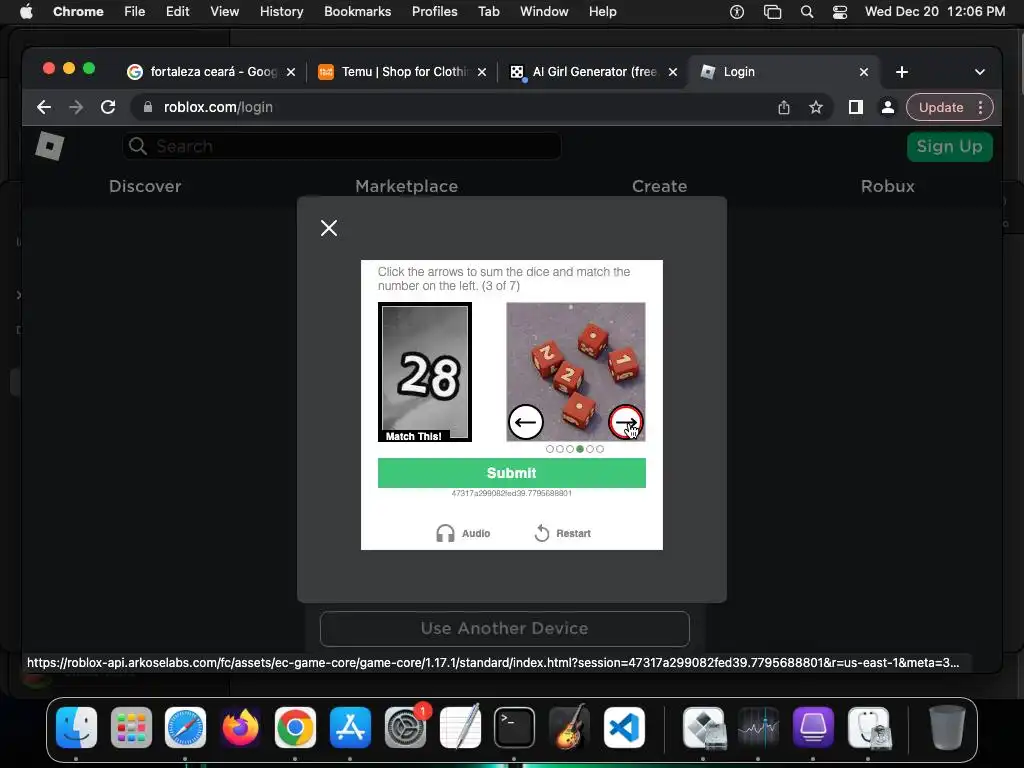Viewport: 1024px width, 768px height.
Task: Open Spotlight search in menu bar
Action: point(807,12)
